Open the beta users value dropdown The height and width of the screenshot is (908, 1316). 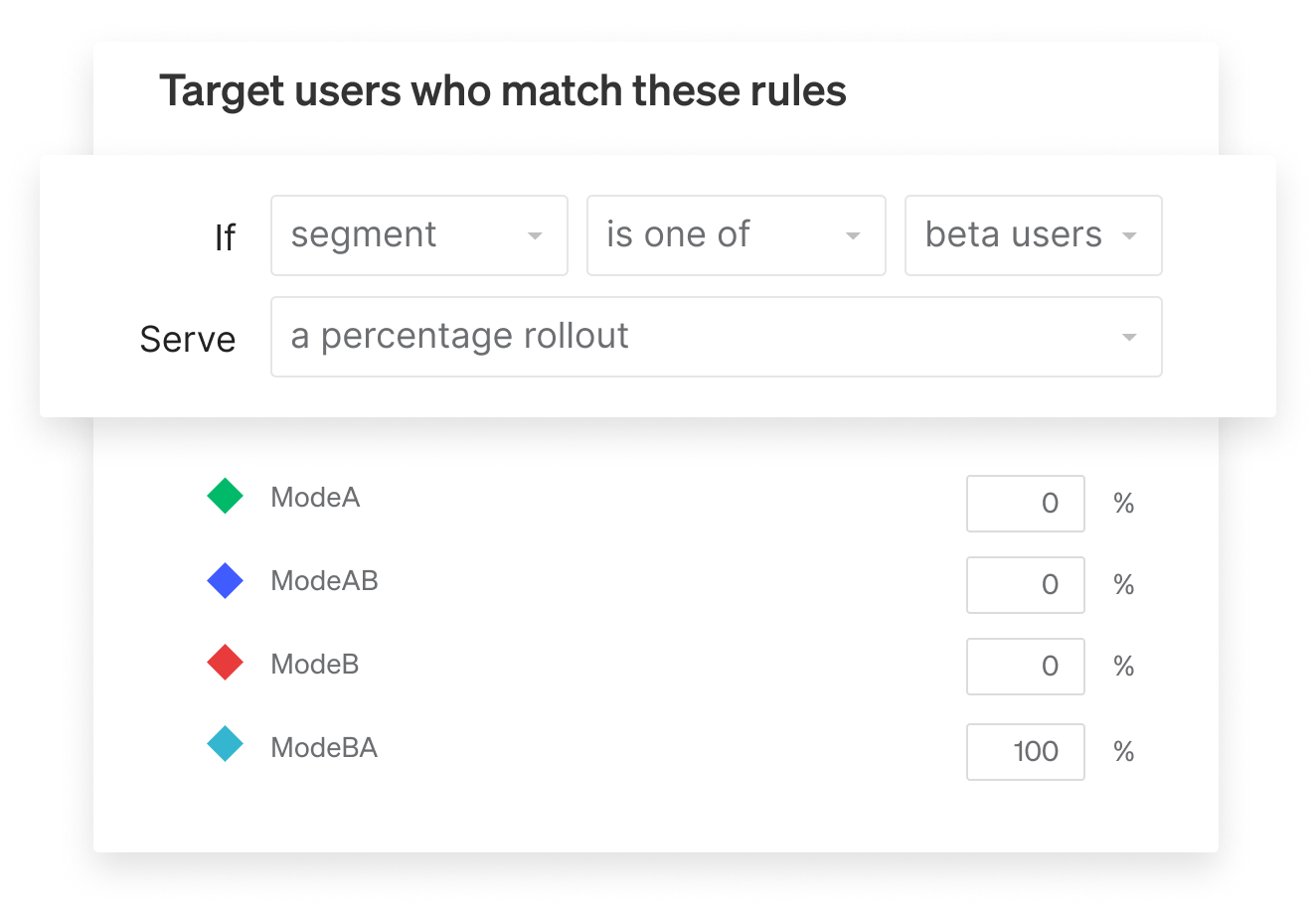click(1032, 235)
